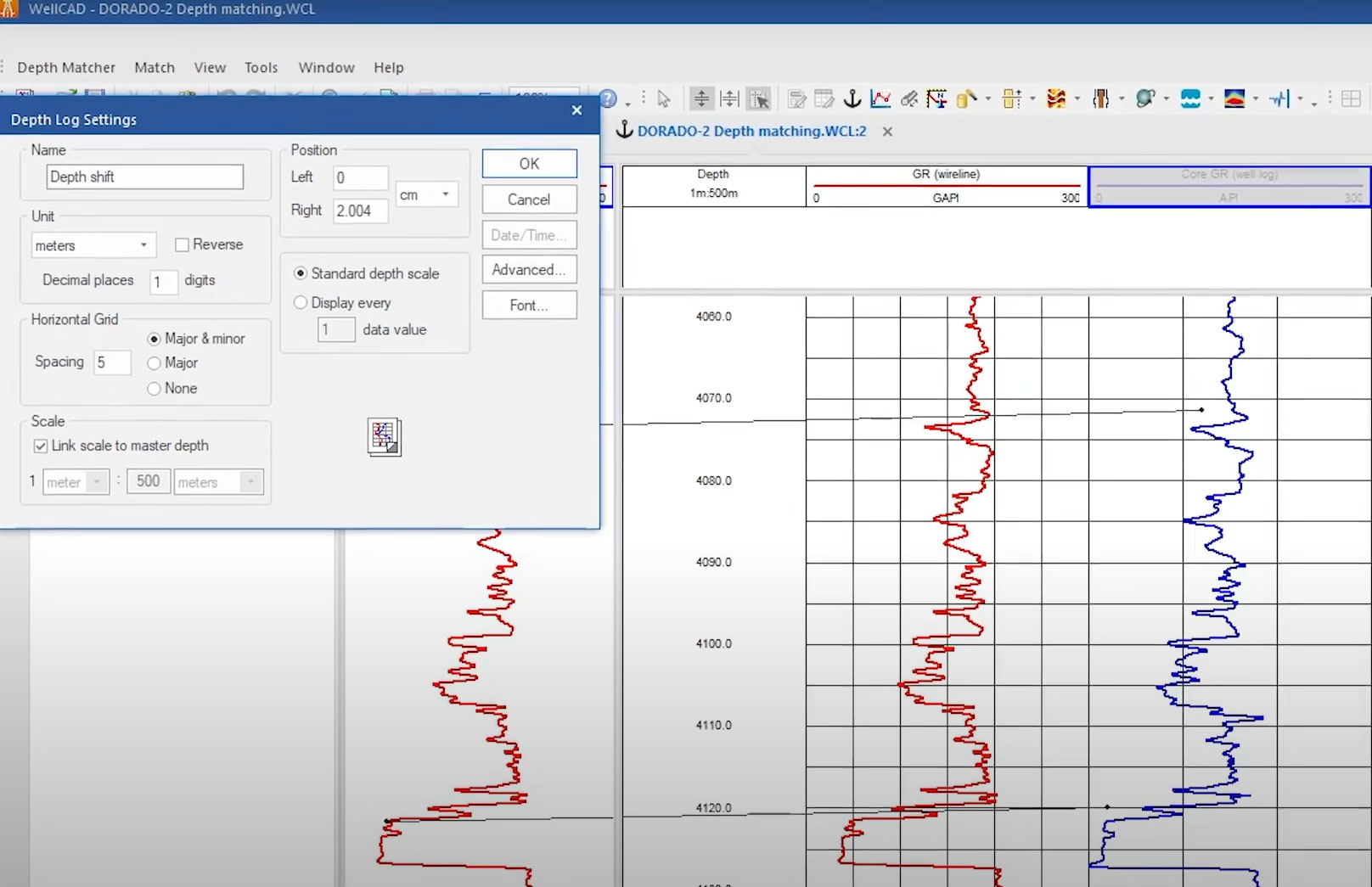1372x887 pixels.
Task: Click anchor icon on DORADO-2 document tab
Action: [x=625, y=130]
